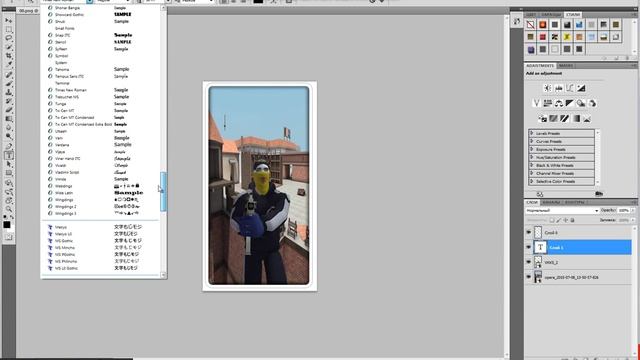This screenshot has width=640, height=360.
Task: Select the Healing Brush tool
Action: 9,75
